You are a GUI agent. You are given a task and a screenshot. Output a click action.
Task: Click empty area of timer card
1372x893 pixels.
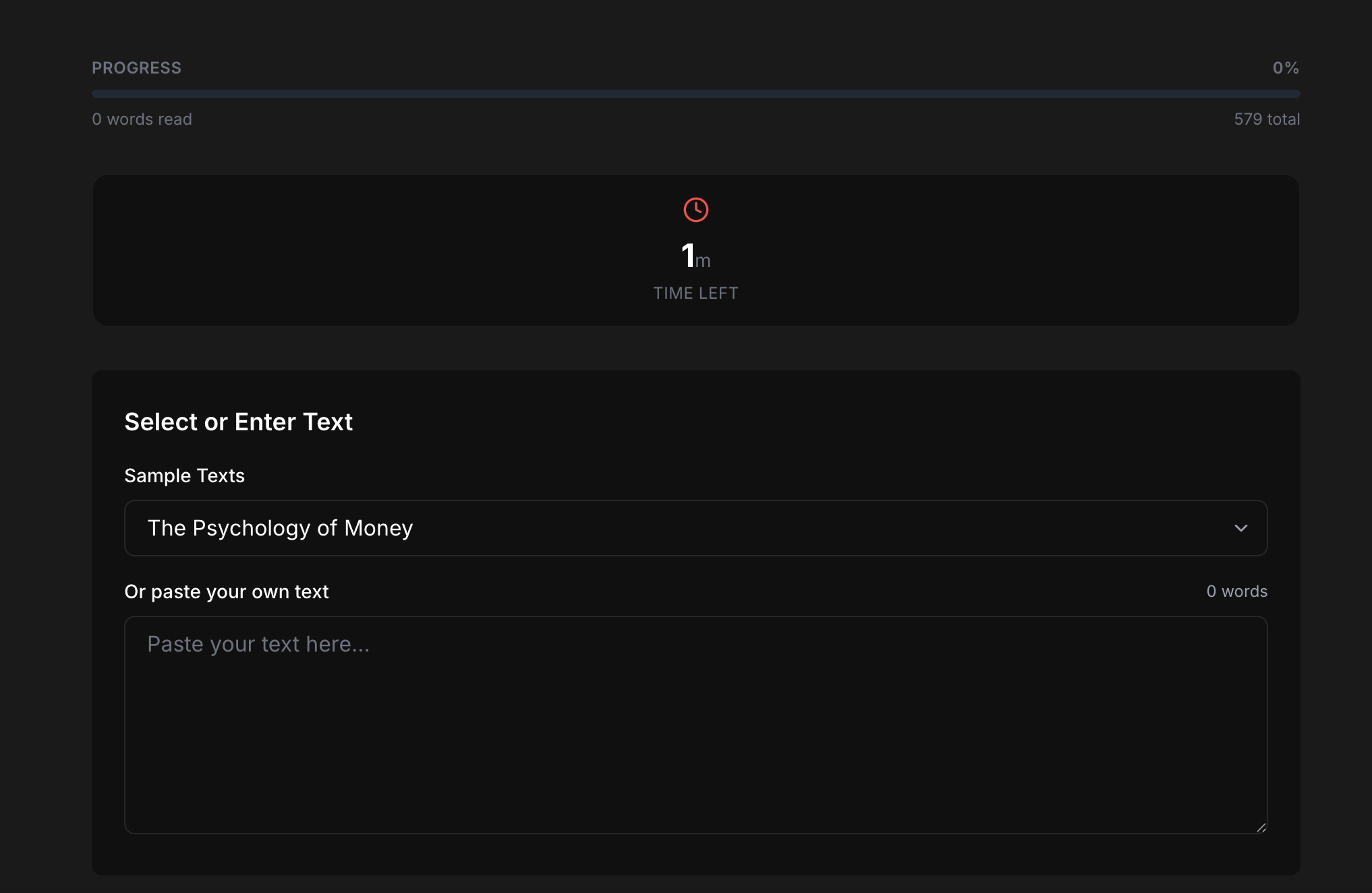pos(337,250)
